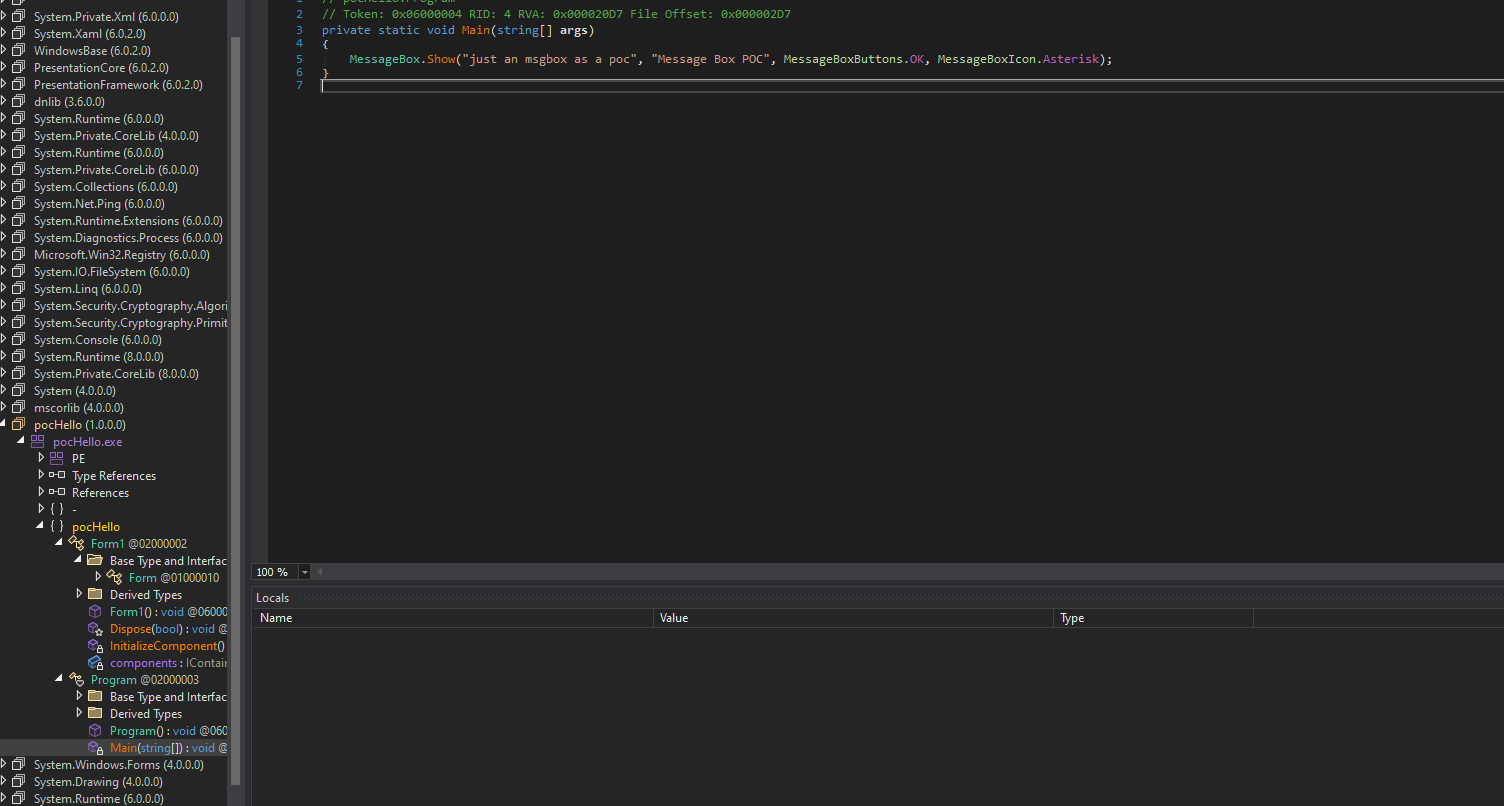Select System.IO.FileSystem (6.0.0.0) assembly
This screenshot has width=1504, height=806.
coord(112,272)
